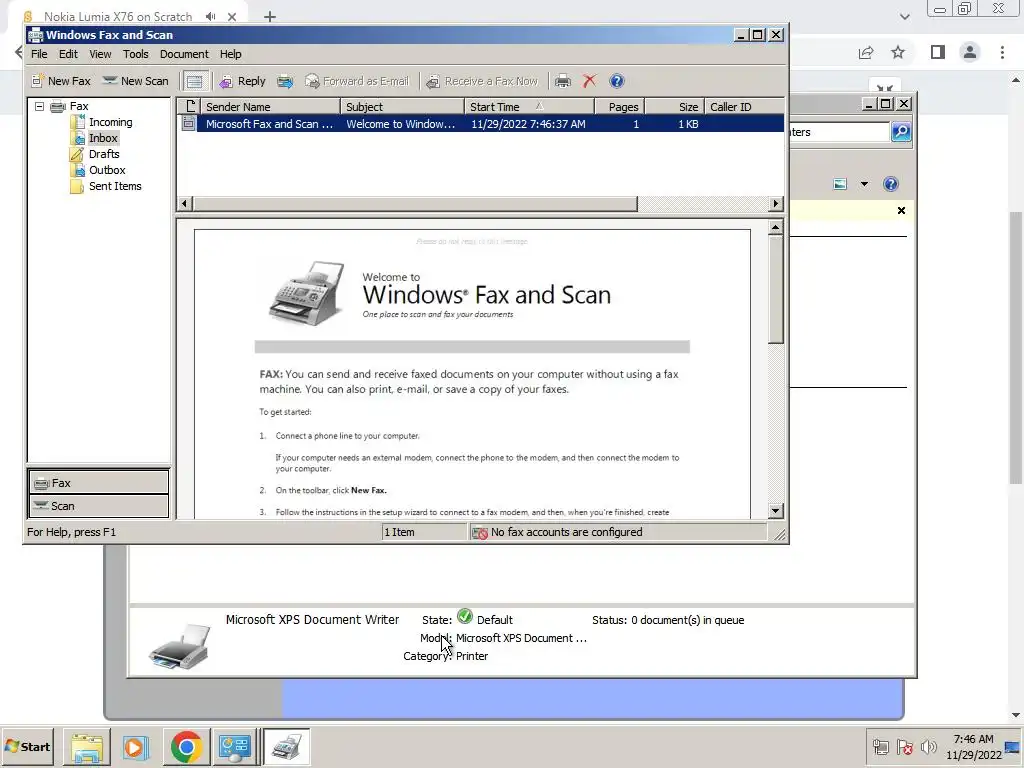1024x768 pixels.
Task: Click the fax item icon in message row
Action: [188, 123]
